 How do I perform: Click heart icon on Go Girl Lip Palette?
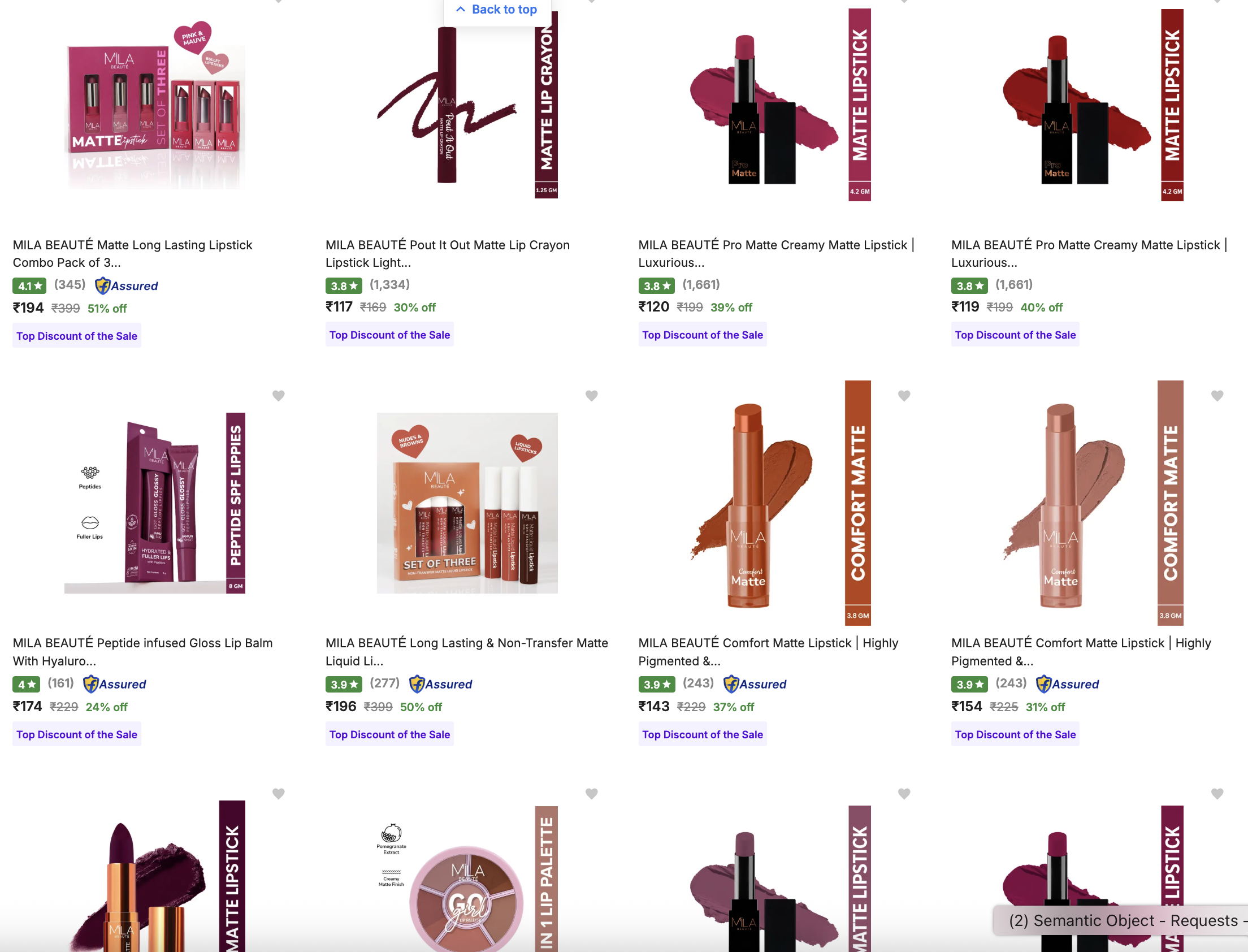pyautogui.click(x=591, y=793)
